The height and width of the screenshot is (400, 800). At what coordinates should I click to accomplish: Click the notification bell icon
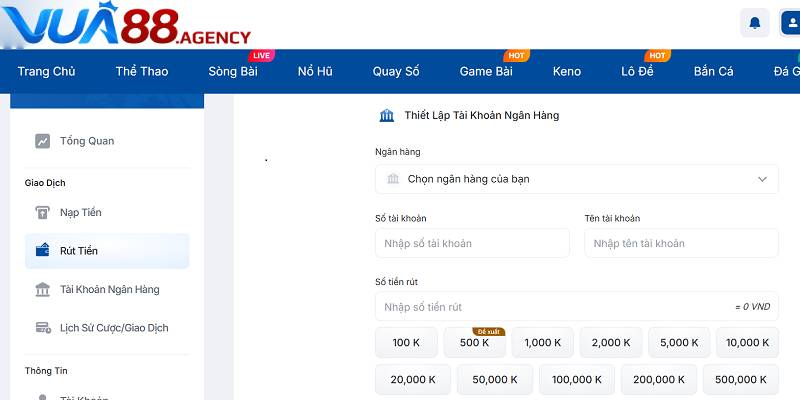pyautogui.click(x=754, y=22)
